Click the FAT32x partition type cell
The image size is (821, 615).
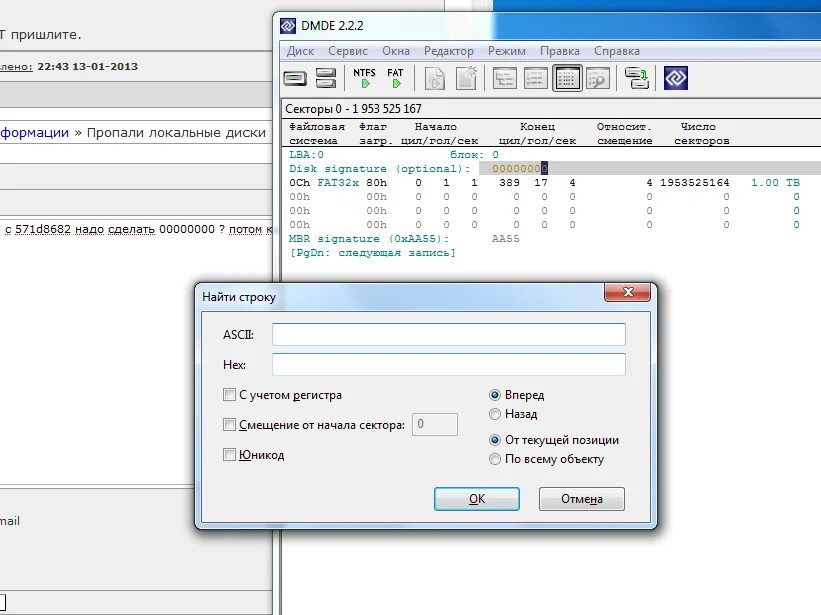tap(338, 183)
